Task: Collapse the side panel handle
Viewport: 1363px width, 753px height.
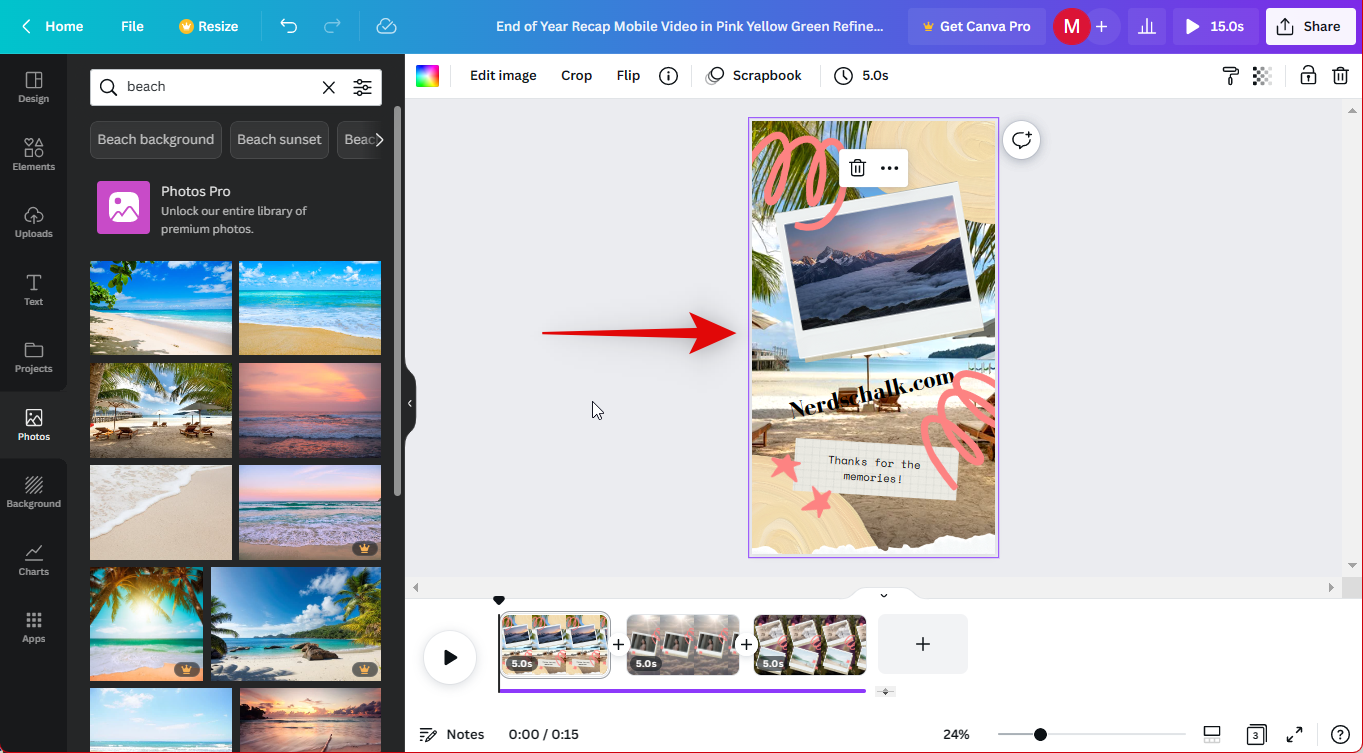Action: (x=410, y=403)
